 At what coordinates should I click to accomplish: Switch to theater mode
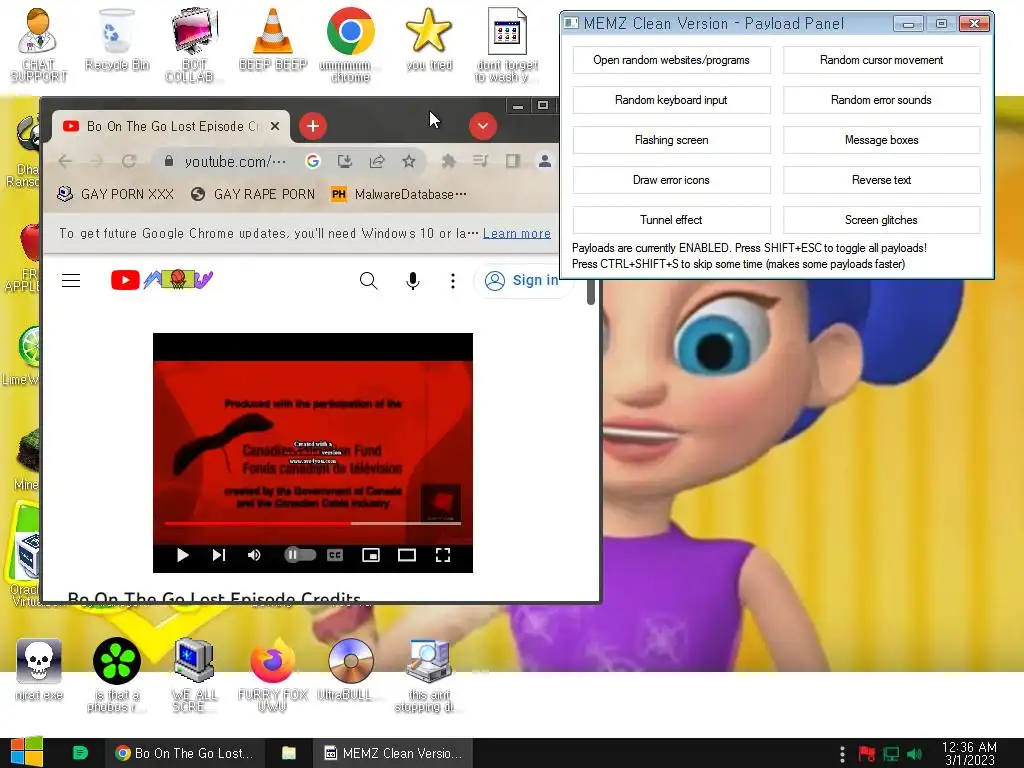pos(407,555)
